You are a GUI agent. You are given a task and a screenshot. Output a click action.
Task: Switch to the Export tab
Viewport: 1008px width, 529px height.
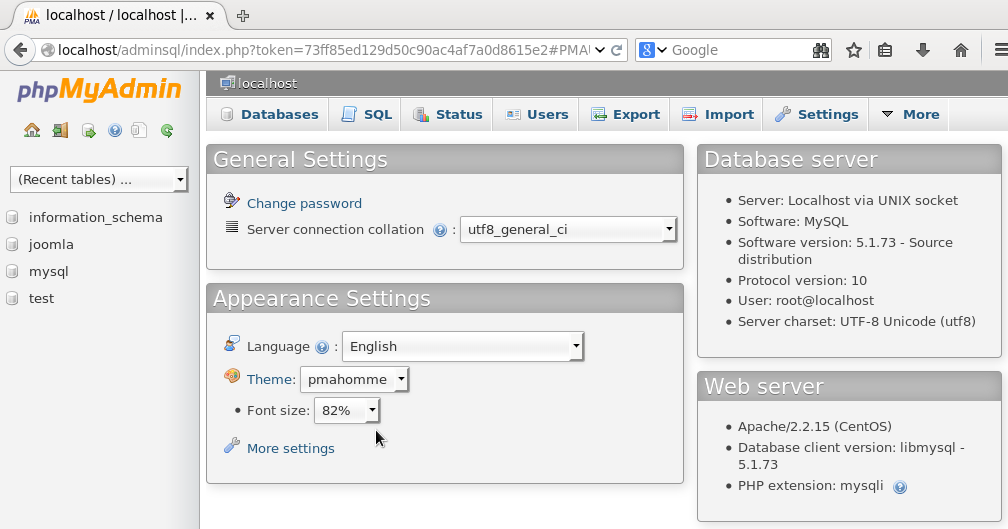click(624, 114)
